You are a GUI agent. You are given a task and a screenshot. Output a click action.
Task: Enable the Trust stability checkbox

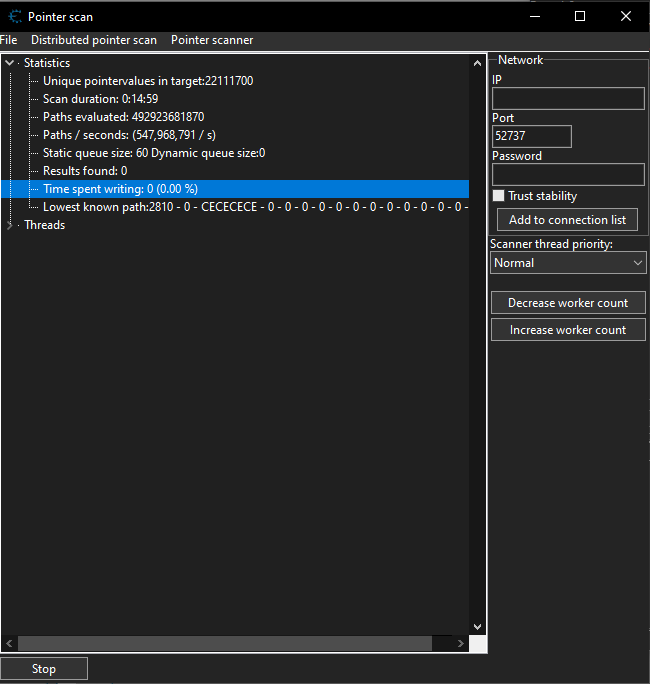[499, 196]
